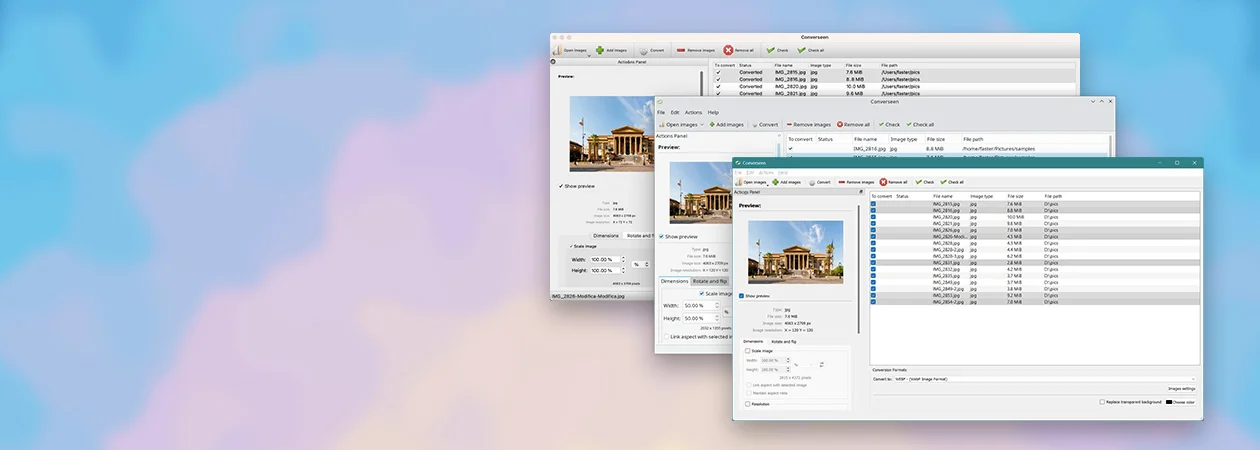Click Add images in the Windows (front) window
This screenshot has height=450, width=1260.
pyautogui.click(x=787, y=182)
